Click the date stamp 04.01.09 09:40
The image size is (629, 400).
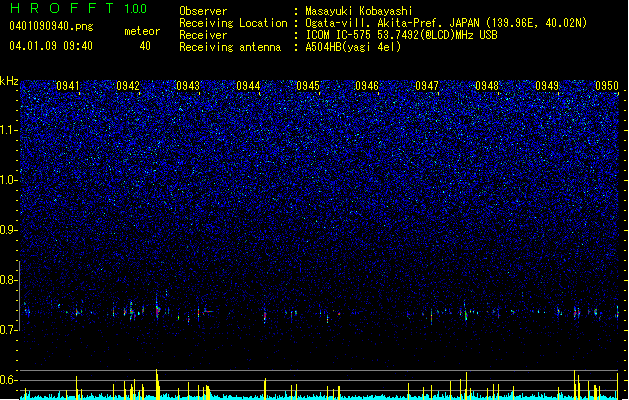point(51,46)
